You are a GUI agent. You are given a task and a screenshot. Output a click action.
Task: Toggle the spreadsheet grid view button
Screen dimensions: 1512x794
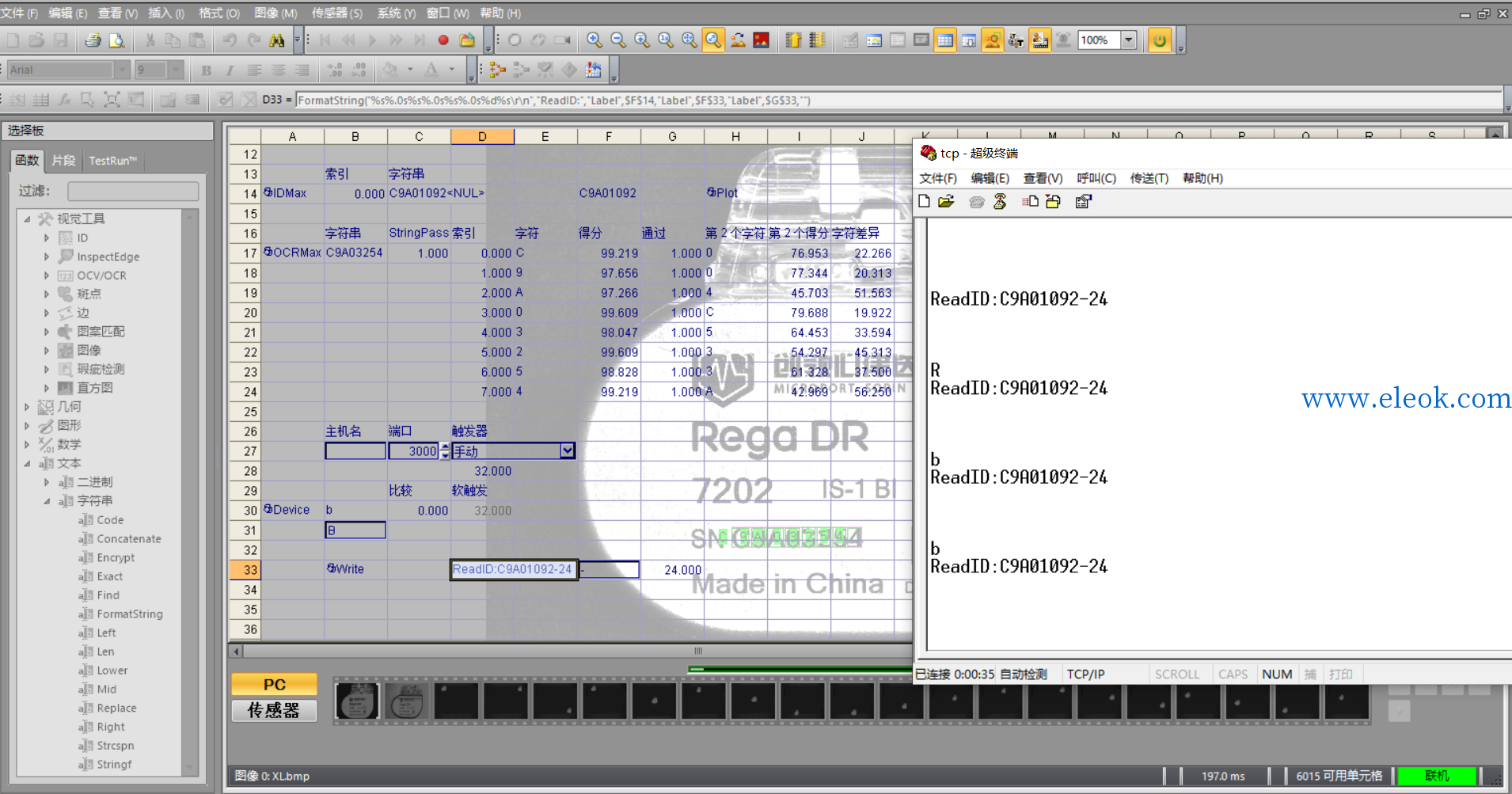coord(945,40)
